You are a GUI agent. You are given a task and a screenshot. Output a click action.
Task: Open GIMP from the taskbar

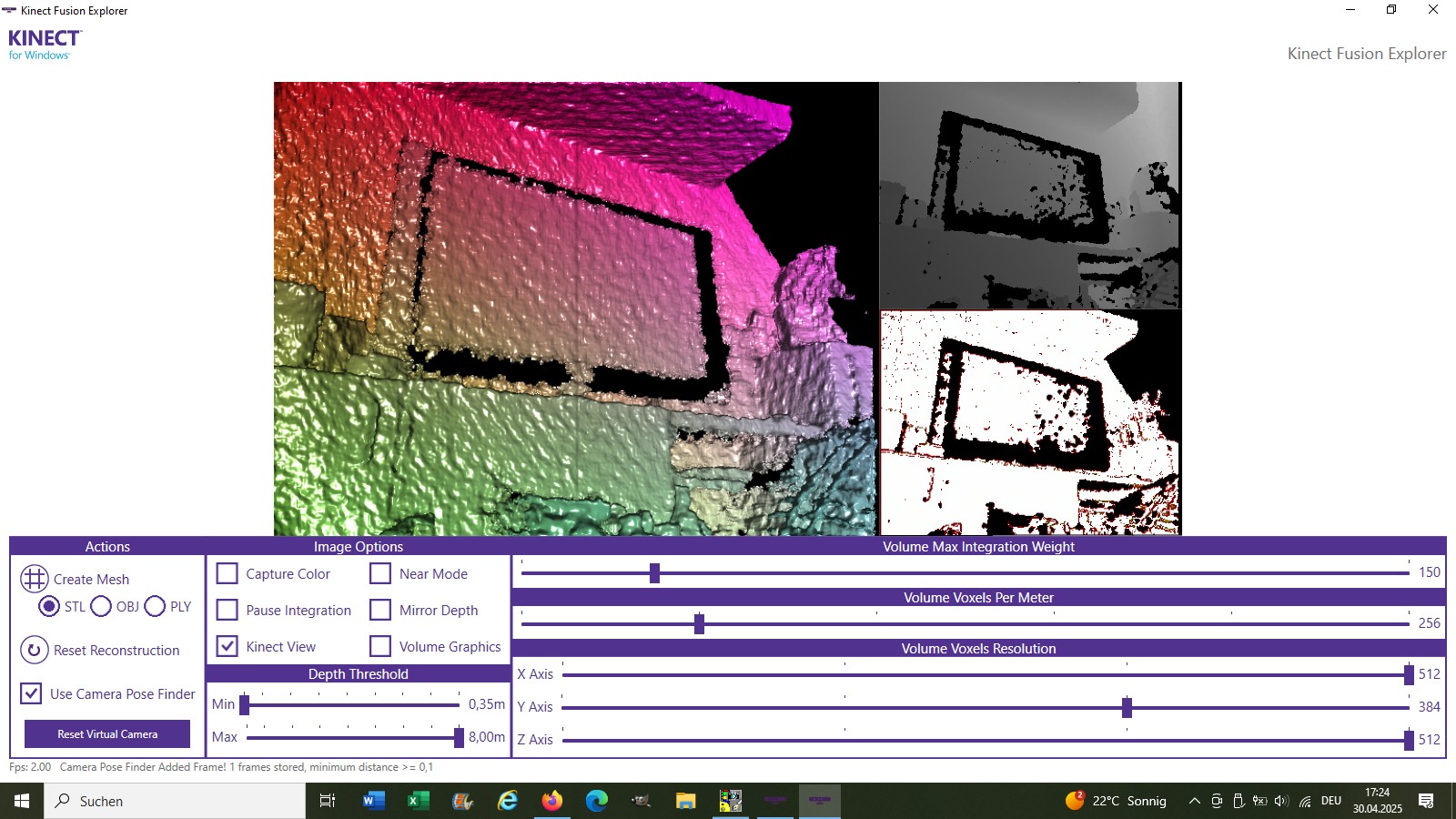coord(641,801)
